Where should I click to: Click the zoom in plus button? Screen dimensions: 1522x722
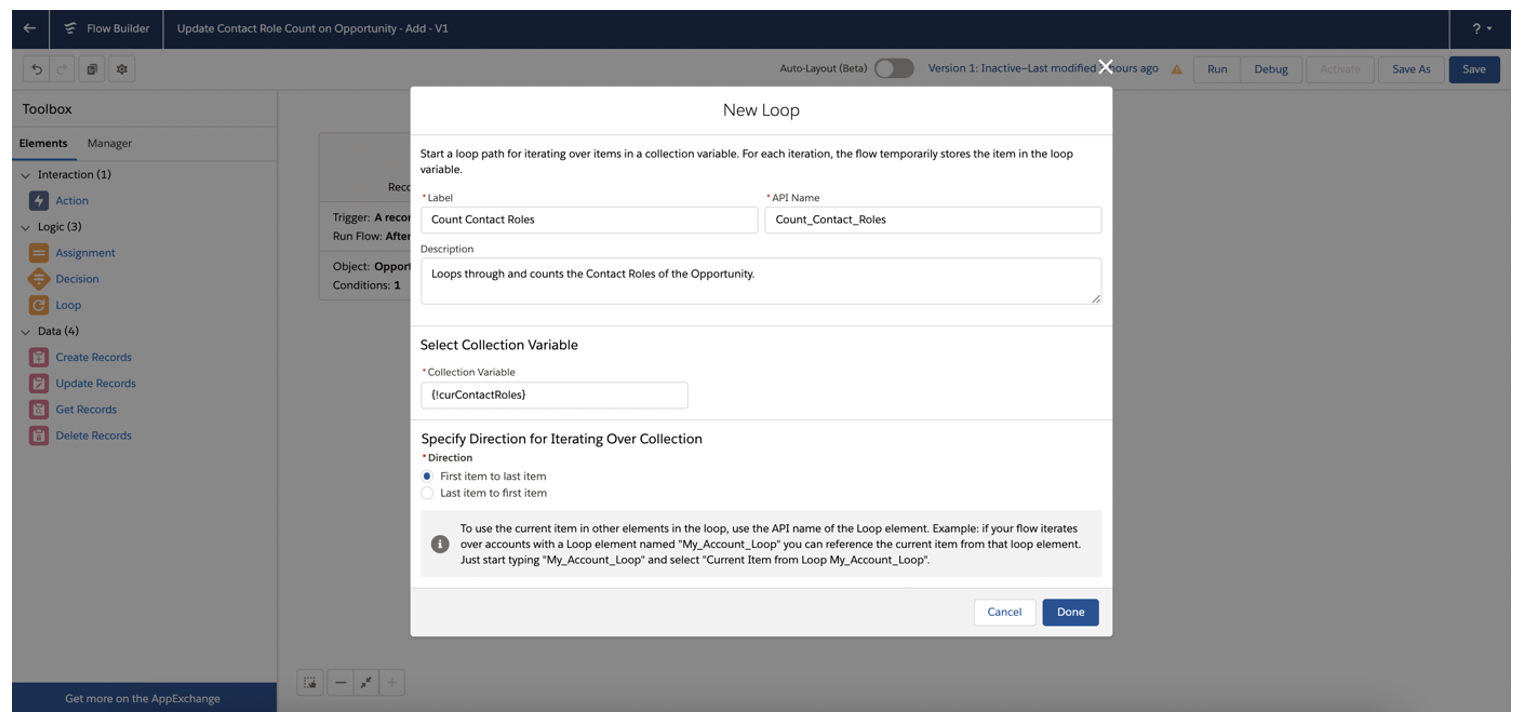click(x=392, y=683)
